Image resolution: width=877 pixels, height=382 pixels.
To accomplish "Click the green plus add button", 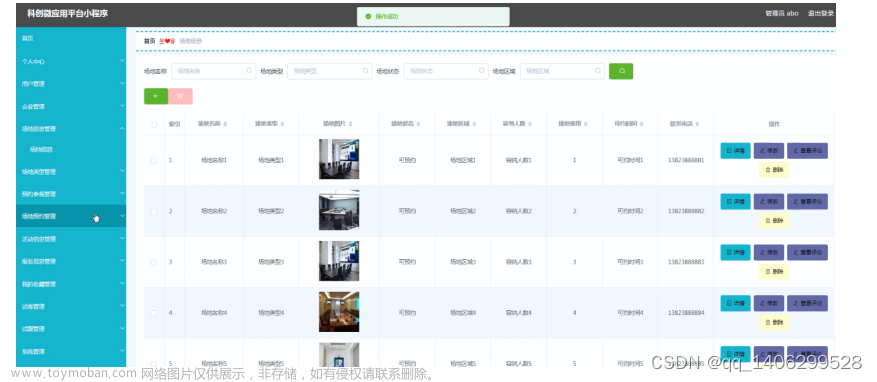I will [x=155, y=96].
